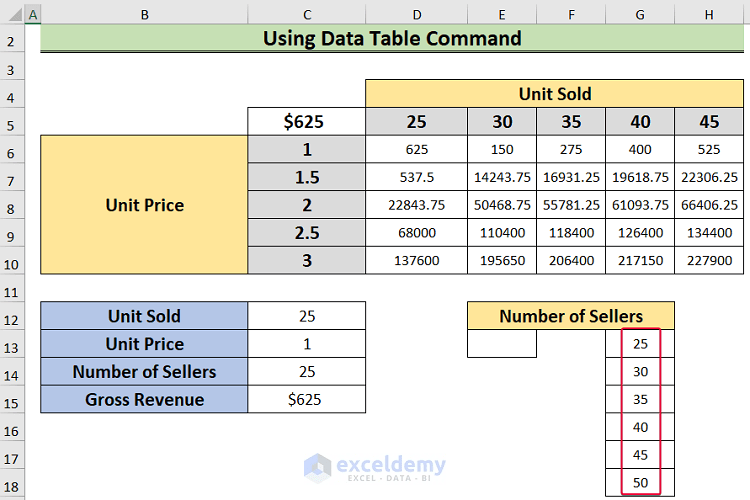Select the cell containing 137600
The width and height of the screenshot is (750, 500).
click(417, 260)
